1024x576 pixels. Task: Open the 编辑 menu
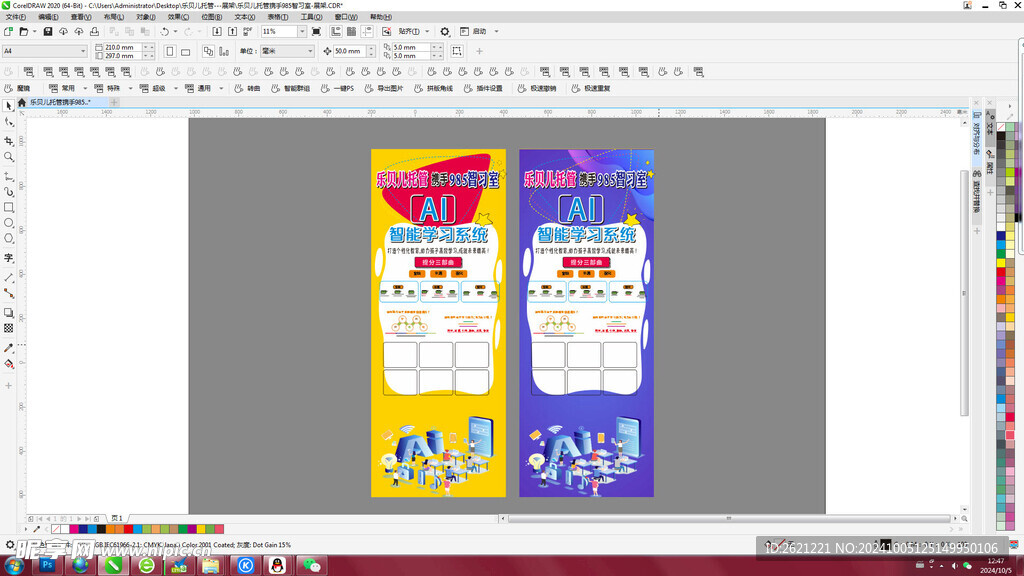[48, 17]
